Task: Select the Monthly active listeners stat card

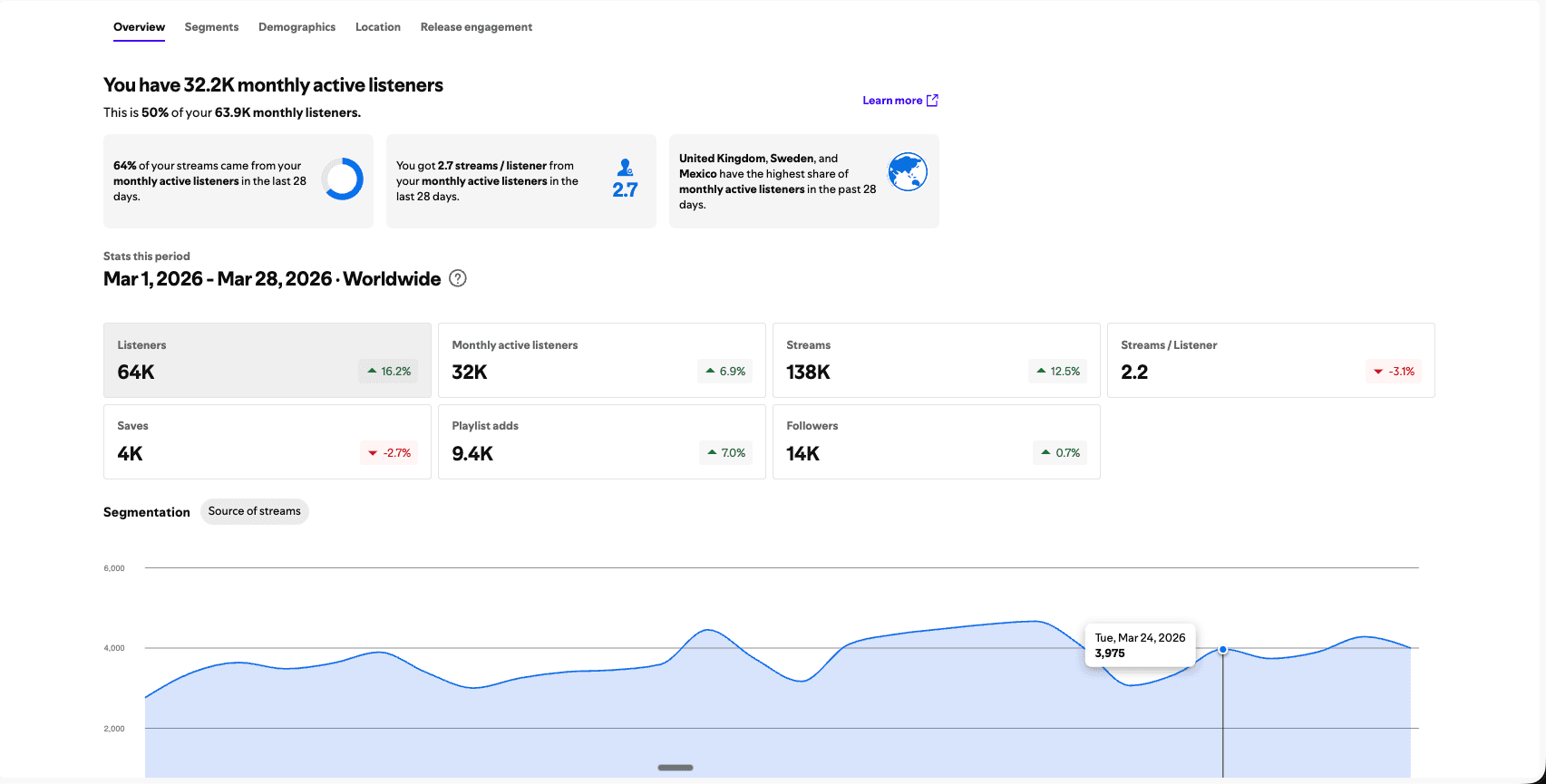Action: click(602, 360)
